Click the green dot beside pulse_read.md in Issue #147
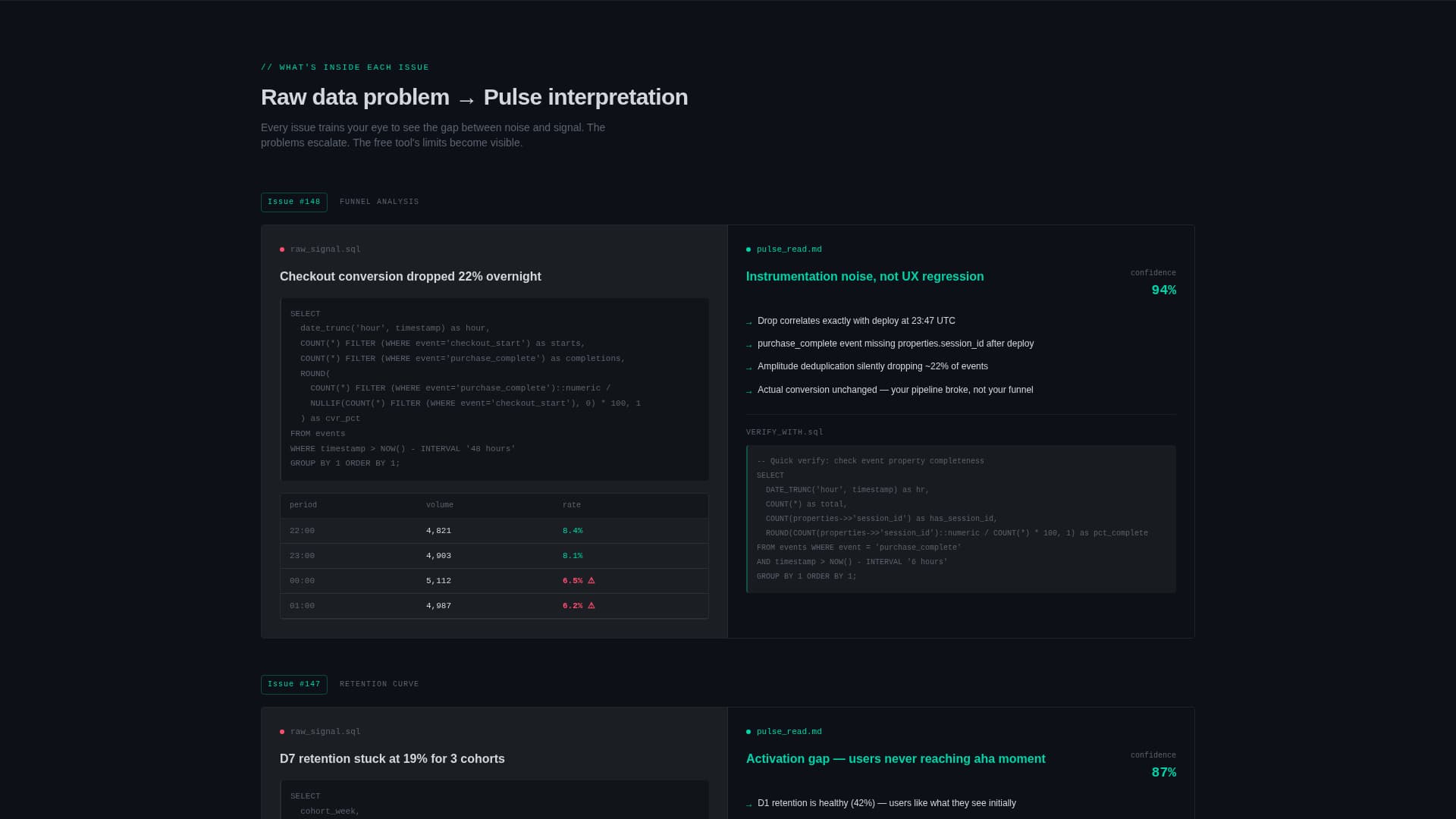Screen dimensions: 1456x819 (x=748, y=732)
